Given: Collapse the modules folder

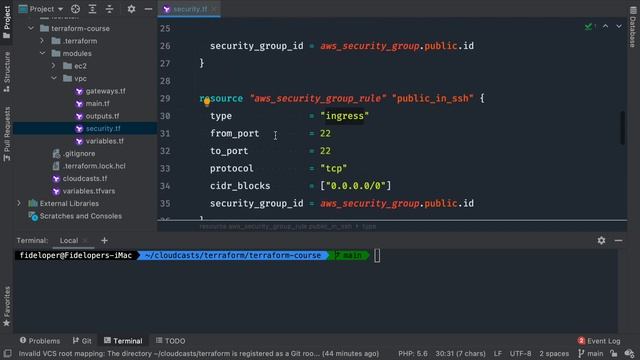Looking at the screenshot, I should (x=42, y=53).
